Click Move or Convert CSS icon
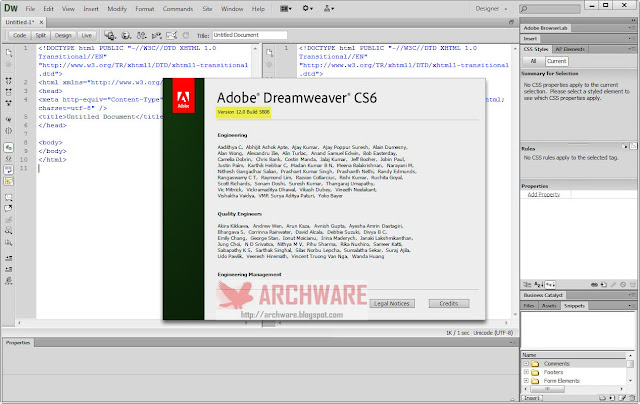 point(9,242)
